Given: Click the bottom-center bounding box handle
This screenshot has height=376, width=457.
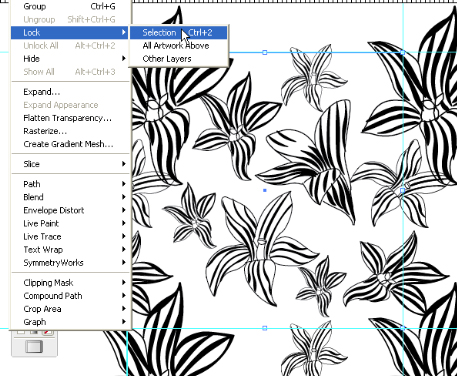Looking at the screenshot, I should (265, 328).
